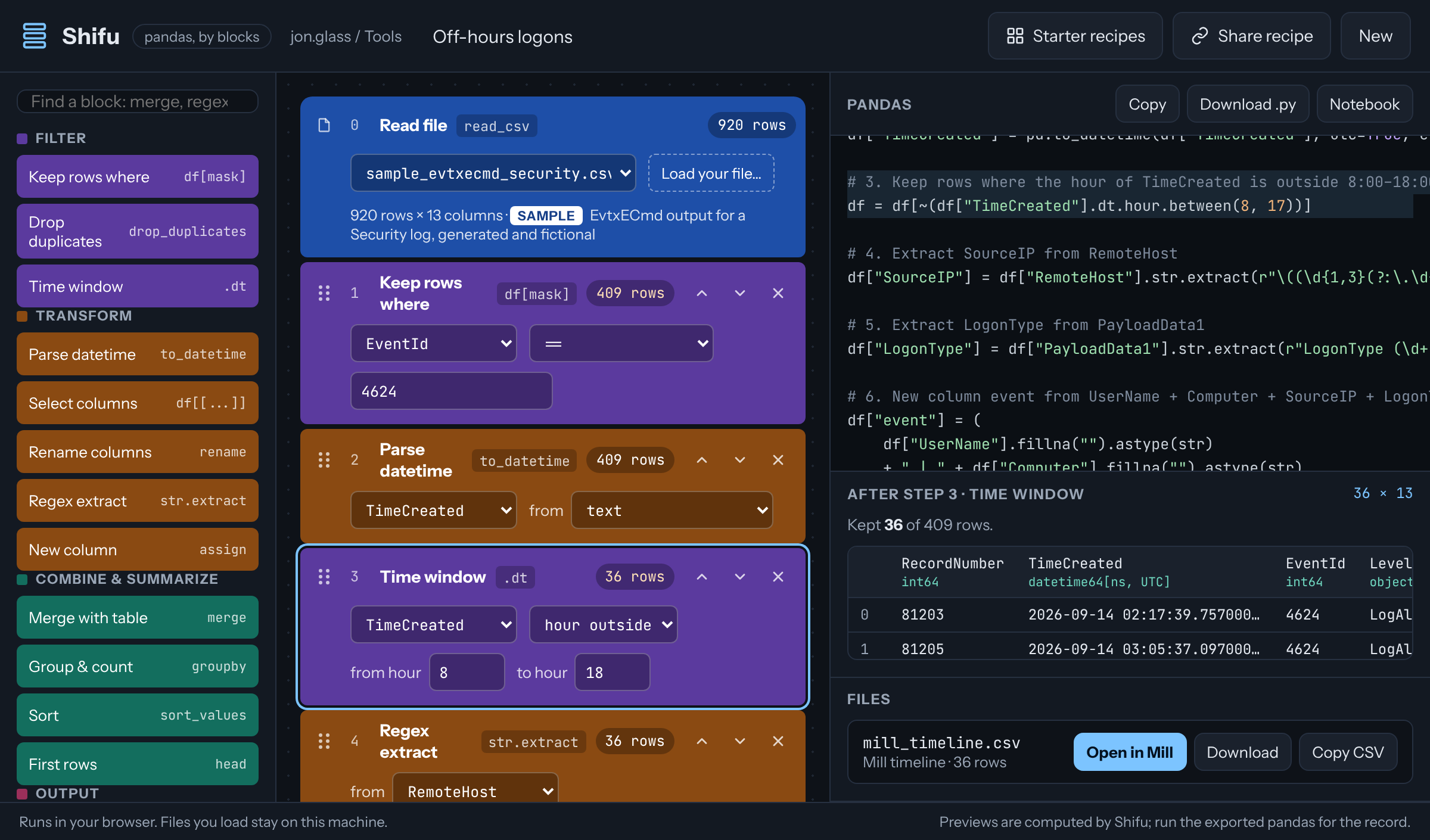The width and height of the screenshot is (1430, 840).
Task: Move Time window step up
Action: click(702, 577)
